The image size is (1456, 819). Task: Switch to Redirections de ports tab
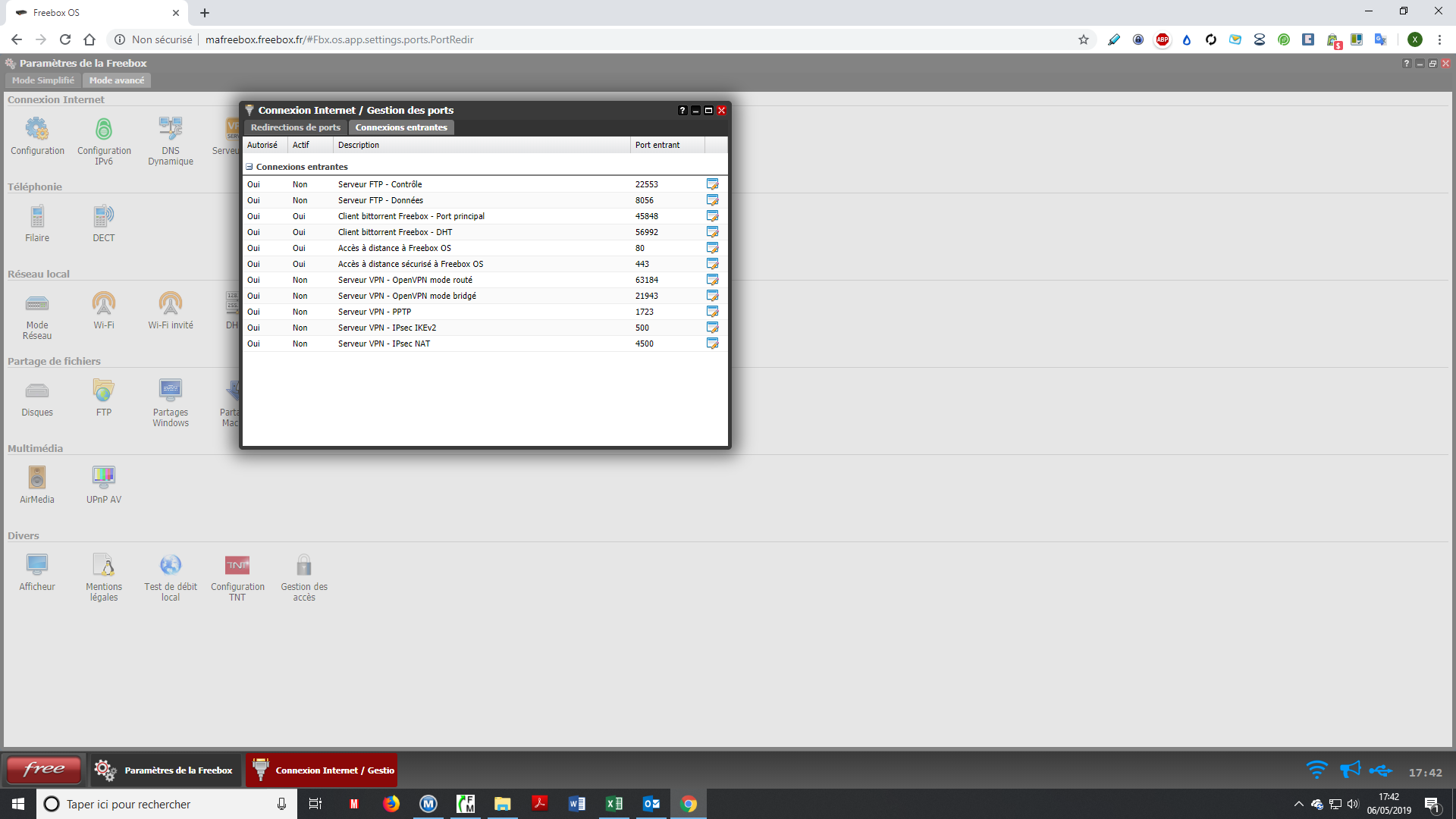[x=295, y=127]
